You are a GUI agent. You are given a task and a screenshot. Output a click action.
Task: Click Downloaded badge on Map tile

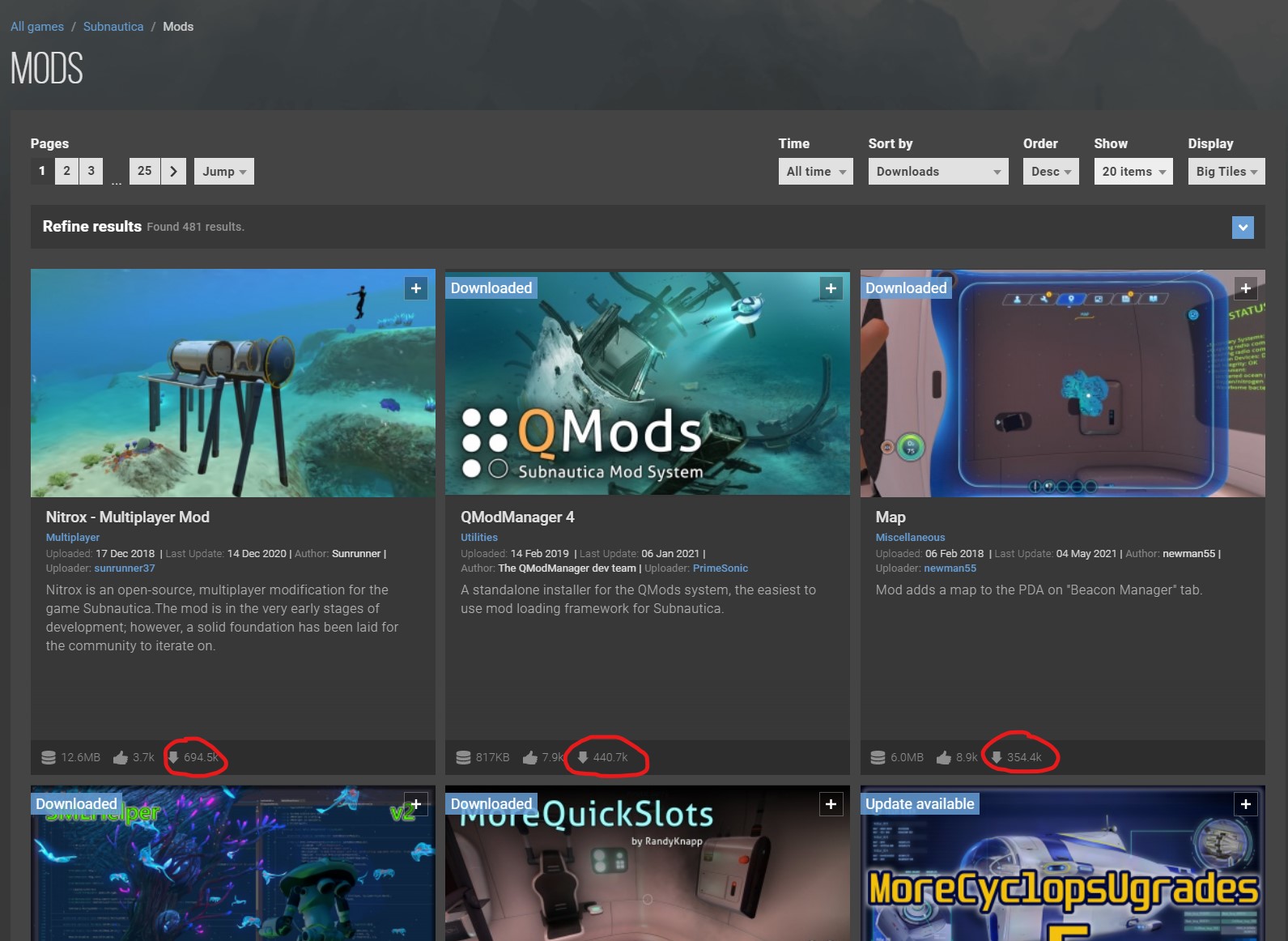(906, 287)
